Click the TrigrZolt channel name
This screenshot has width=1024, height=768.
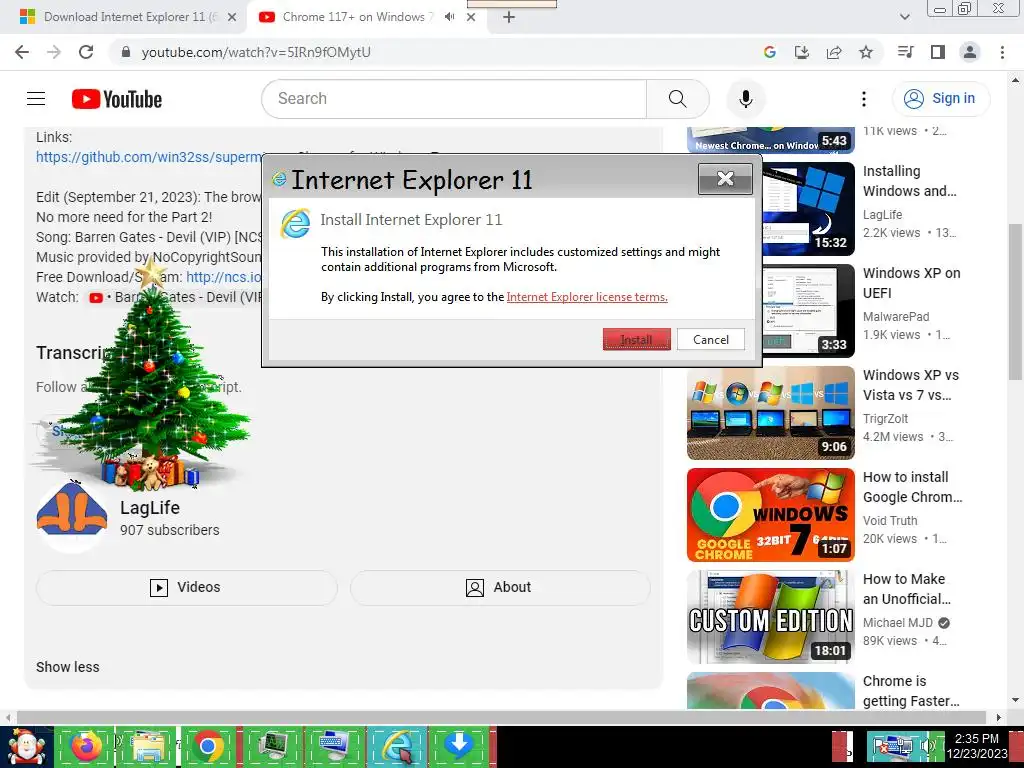click(885, 419)
